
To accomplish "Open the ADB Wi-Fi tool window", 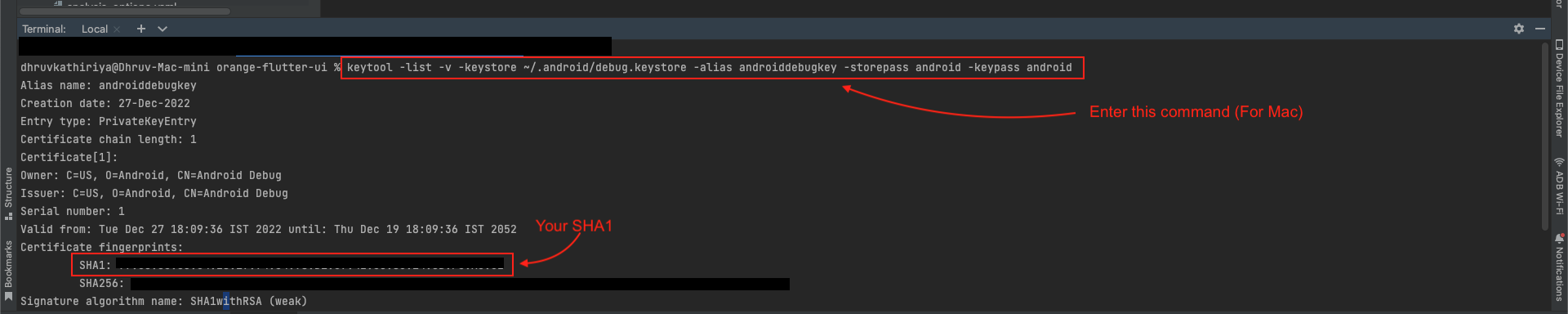I will tap(1559, 186).
